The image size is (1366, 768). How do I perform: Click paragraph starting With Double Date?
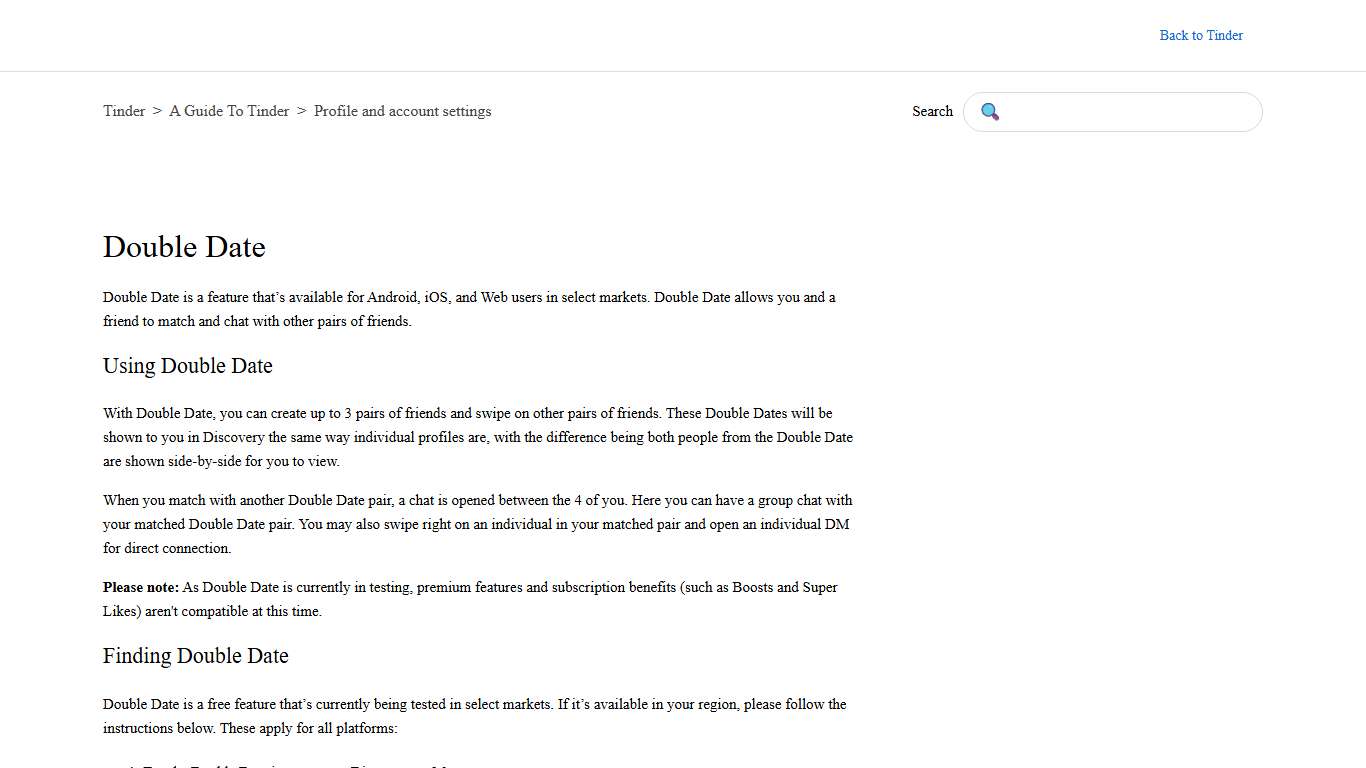click(x=477, y=437)
